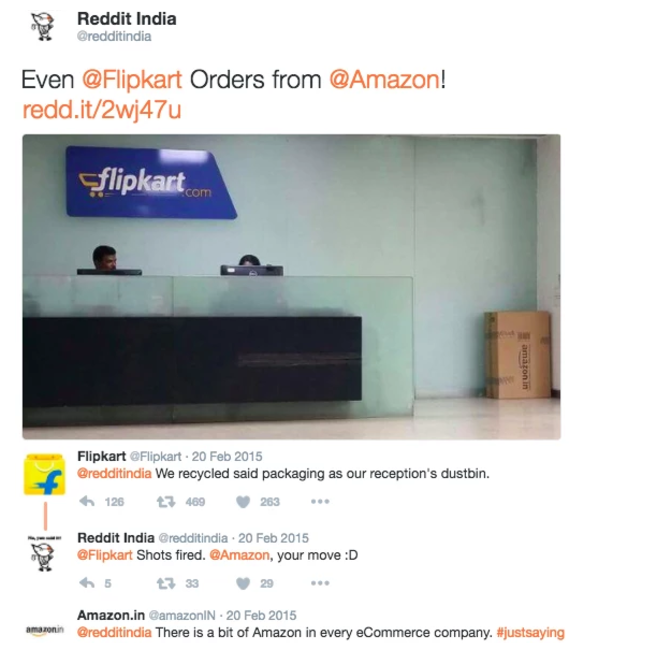
Task: Click @redditindia mention in Amazon.in's reply
Action: click(114, 632)
